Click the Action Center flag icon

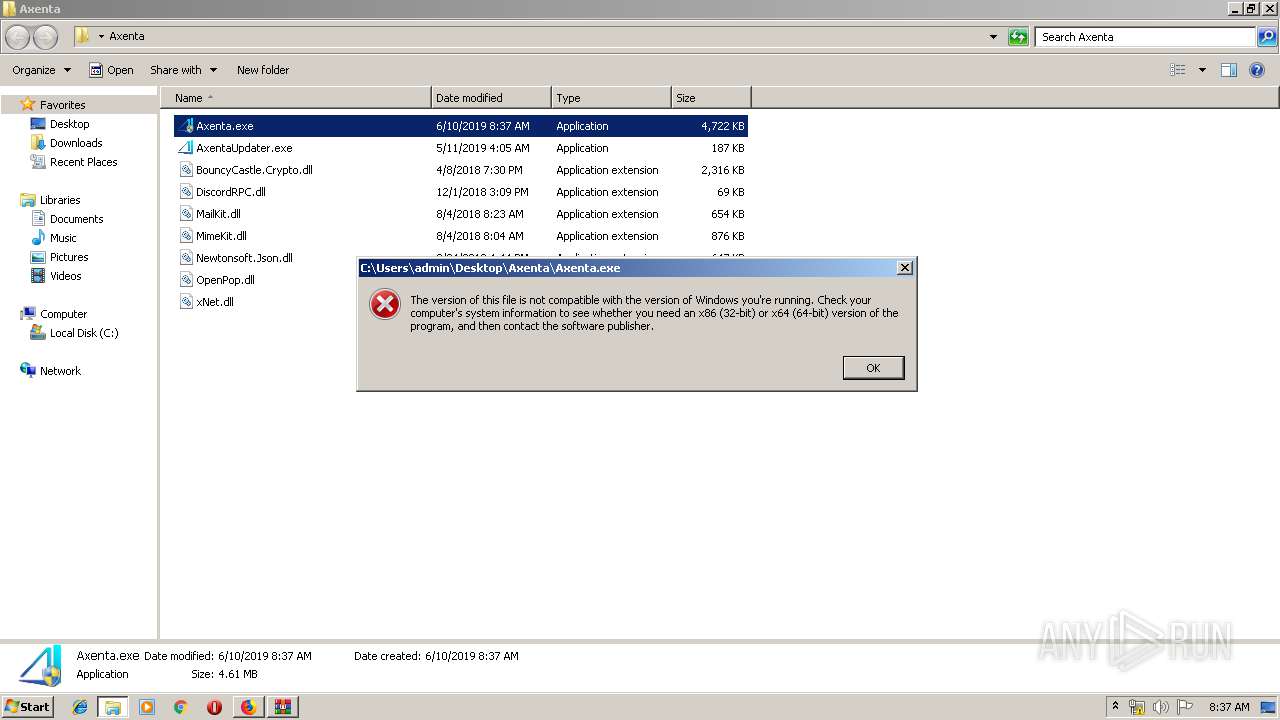pyautogui.click(x=1185, y=707)
